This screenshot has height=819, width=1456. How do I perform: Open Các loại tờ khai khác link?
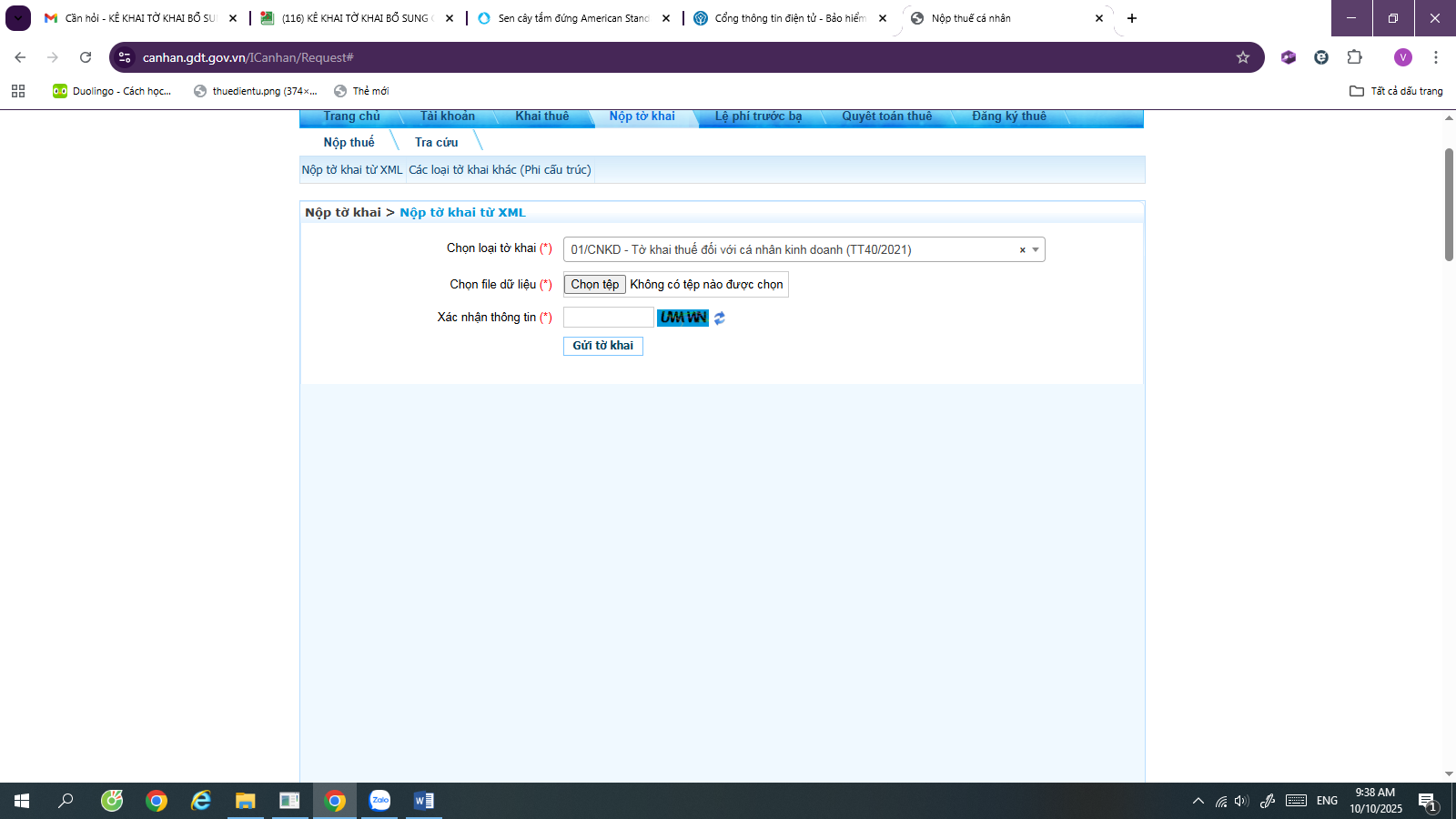click(x=500, y=170)
